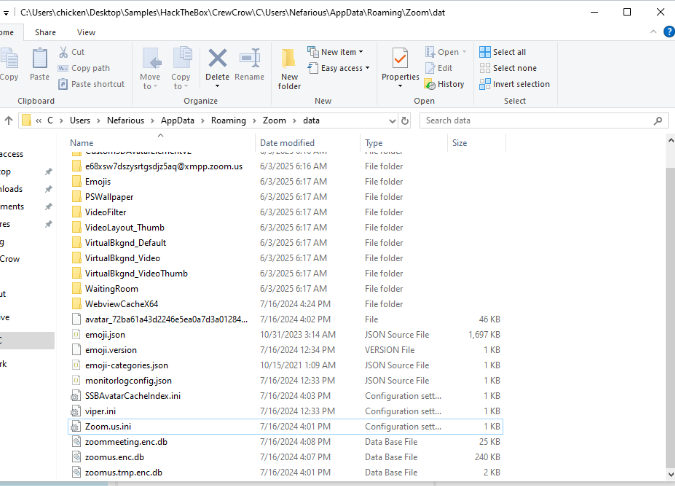Click the Paste shortcut command

(91, 84)
